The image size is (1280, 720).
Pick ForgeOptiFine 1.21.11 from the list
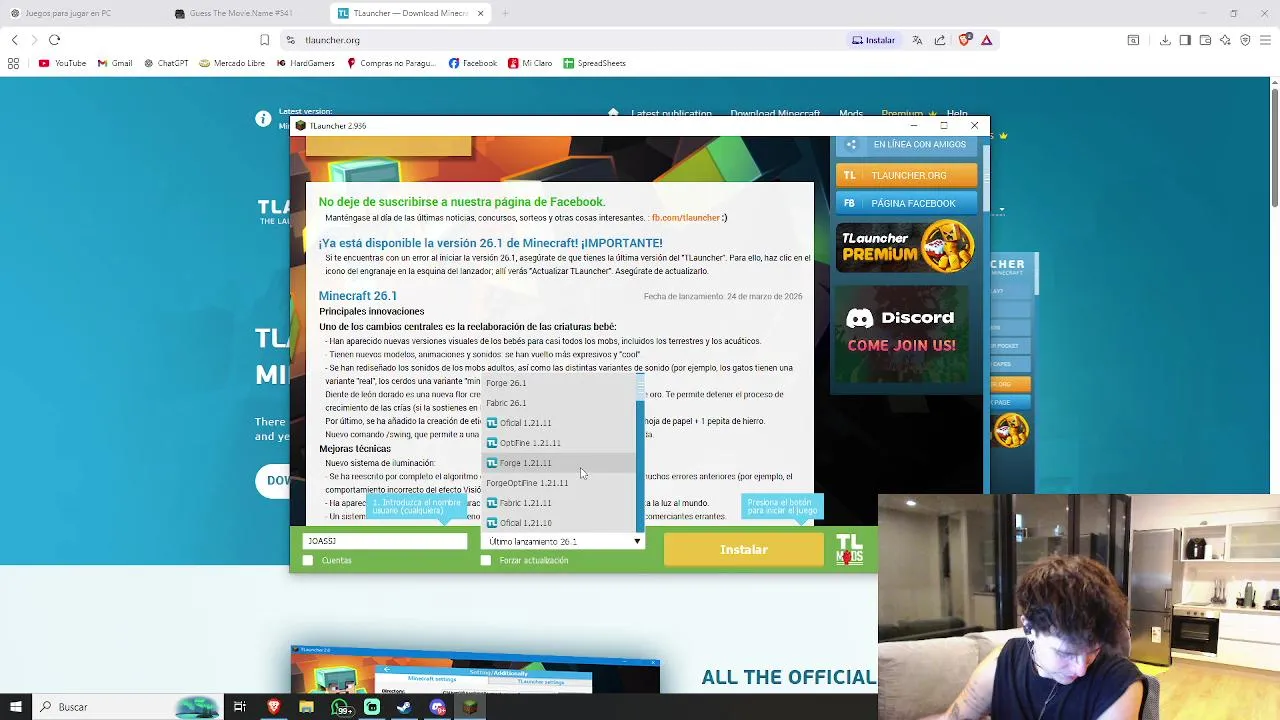tap(559, 483)
